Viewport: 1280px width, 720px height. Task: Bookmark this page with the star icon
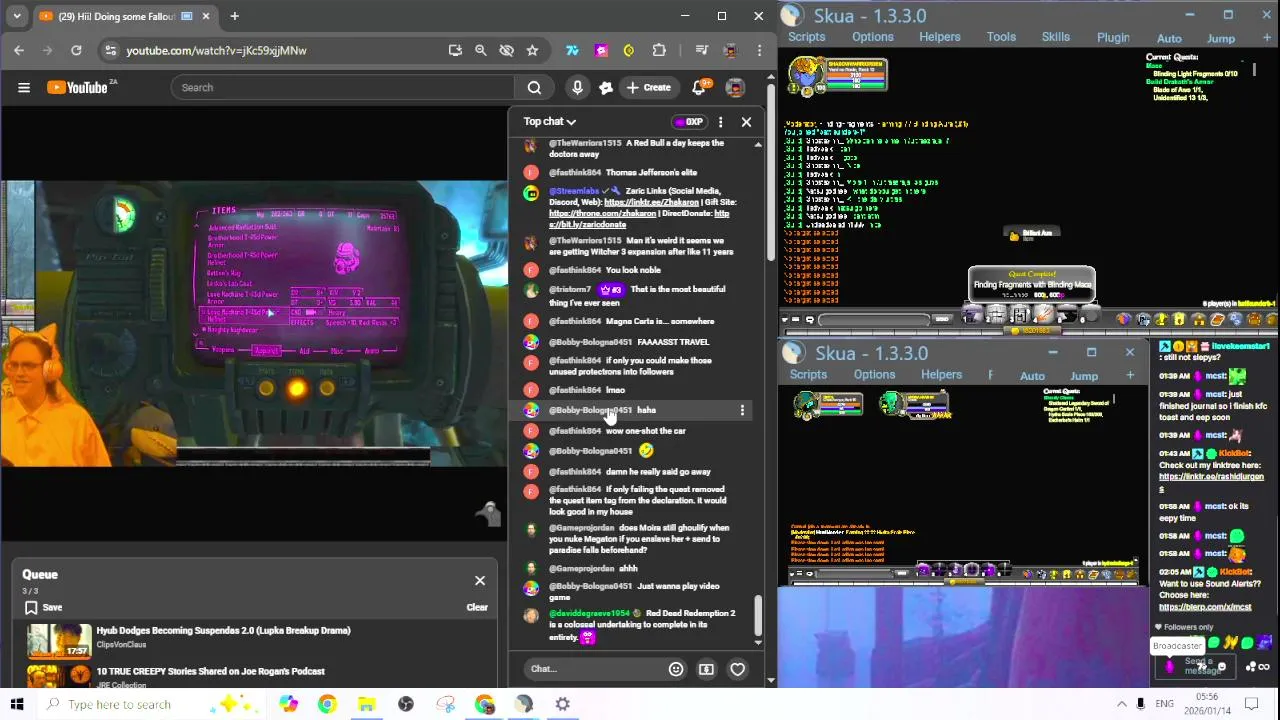pos(532,50)
